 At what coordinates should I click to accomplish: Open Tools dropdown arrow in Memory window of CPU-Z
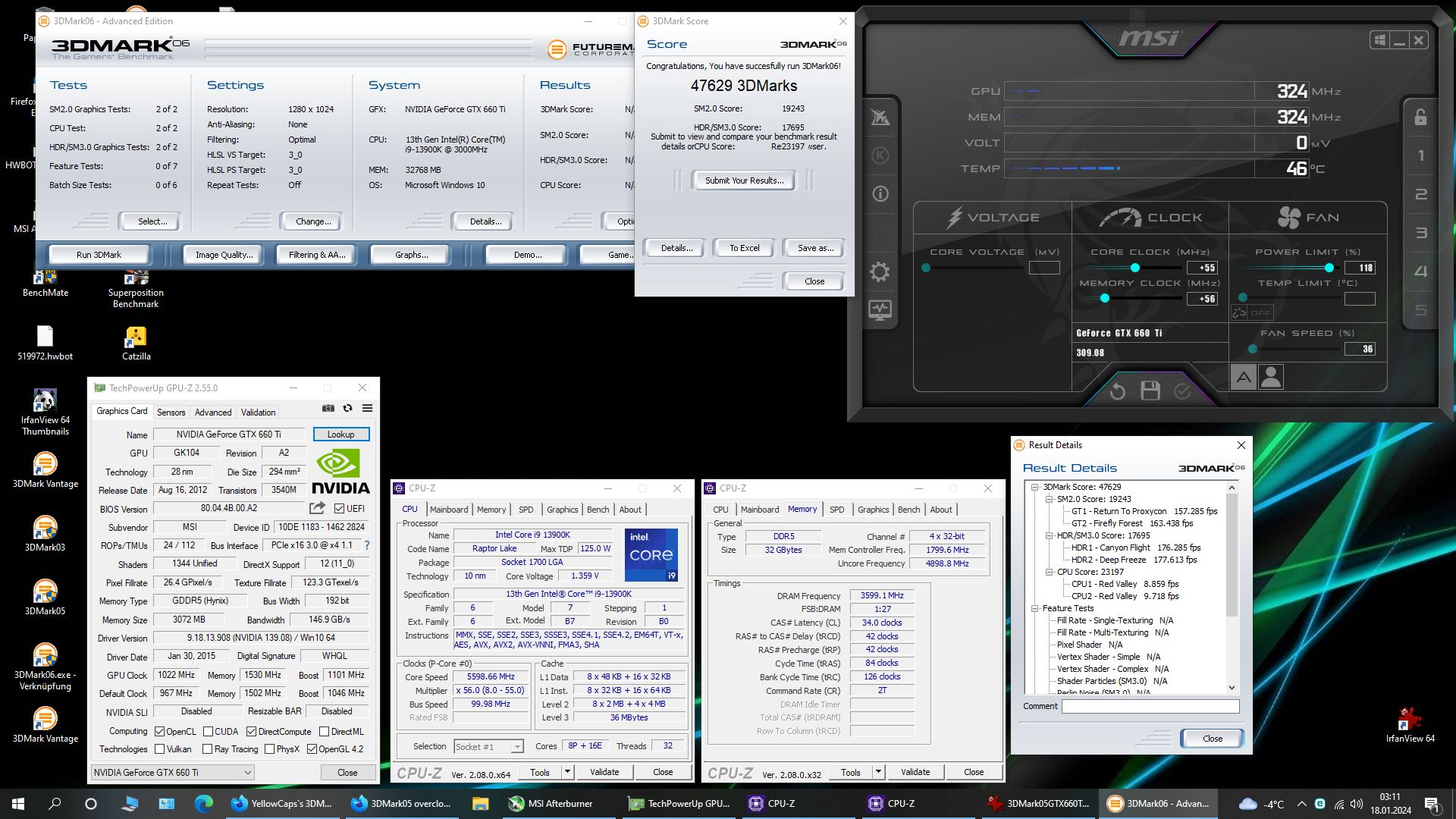click(x=878, y=772)
